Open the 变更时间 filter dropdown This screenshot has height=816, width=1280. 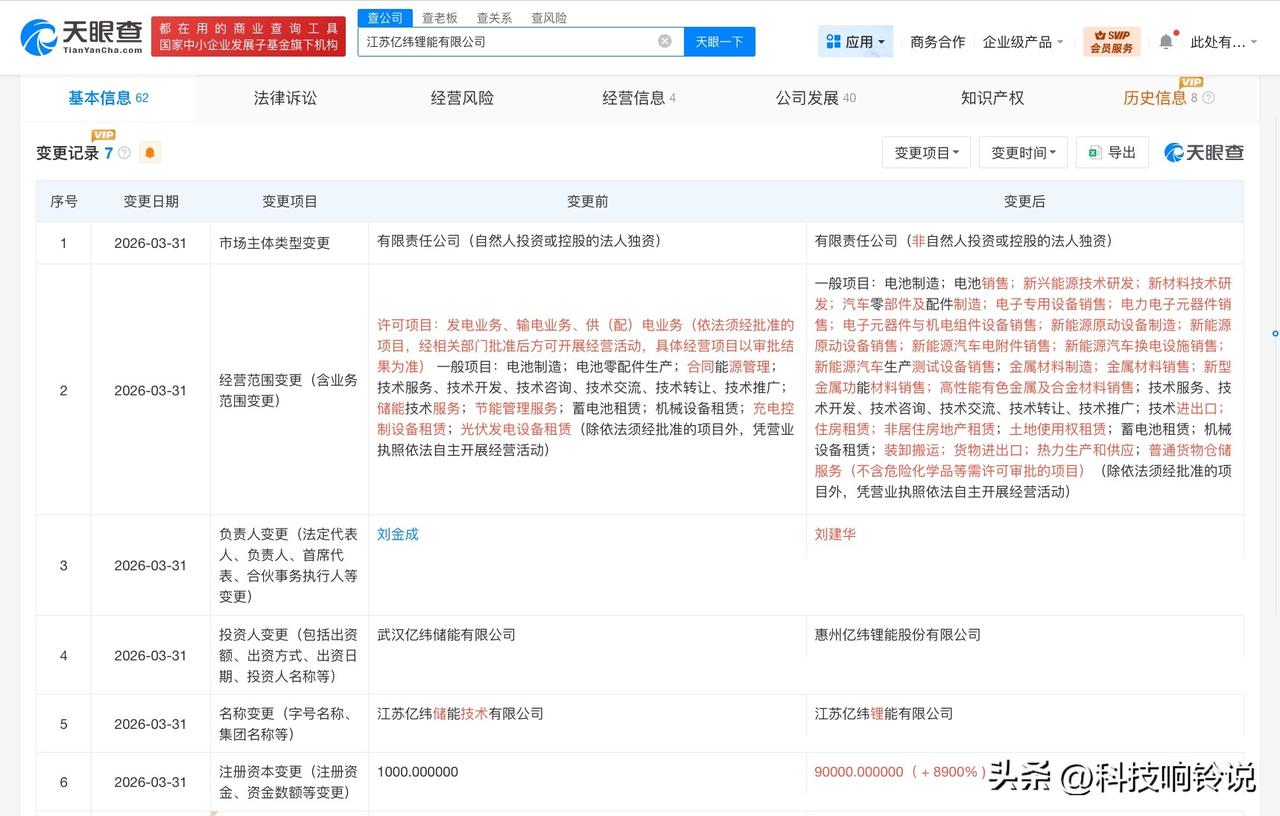[x=1023, y=153]
